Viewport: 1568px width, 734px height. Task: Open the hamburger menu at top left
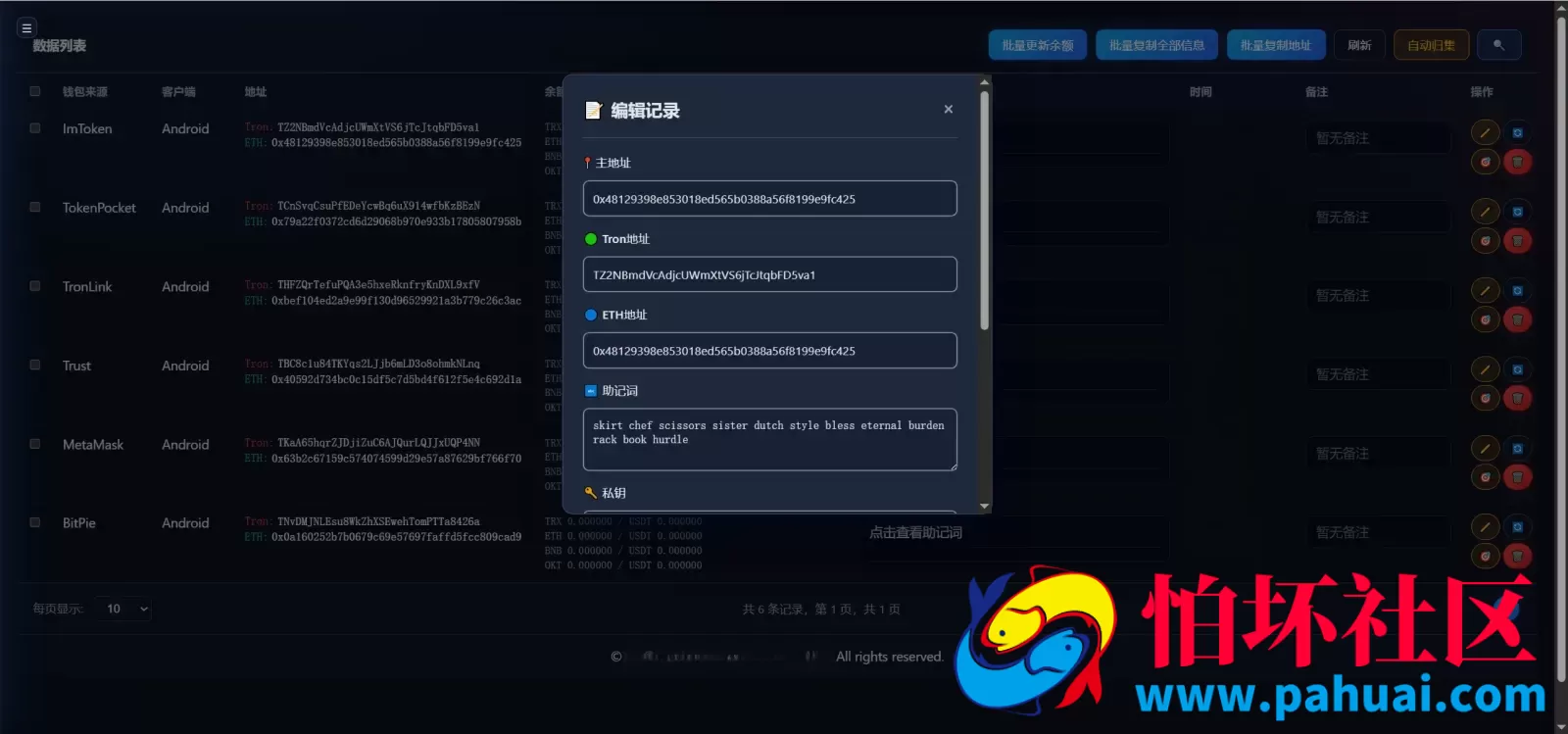click(27, 28)
